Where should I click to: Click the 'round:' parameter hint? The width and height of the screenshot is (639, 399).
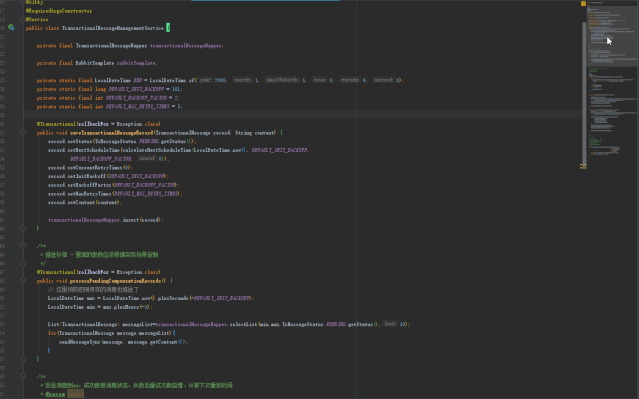tap(147, 158)
